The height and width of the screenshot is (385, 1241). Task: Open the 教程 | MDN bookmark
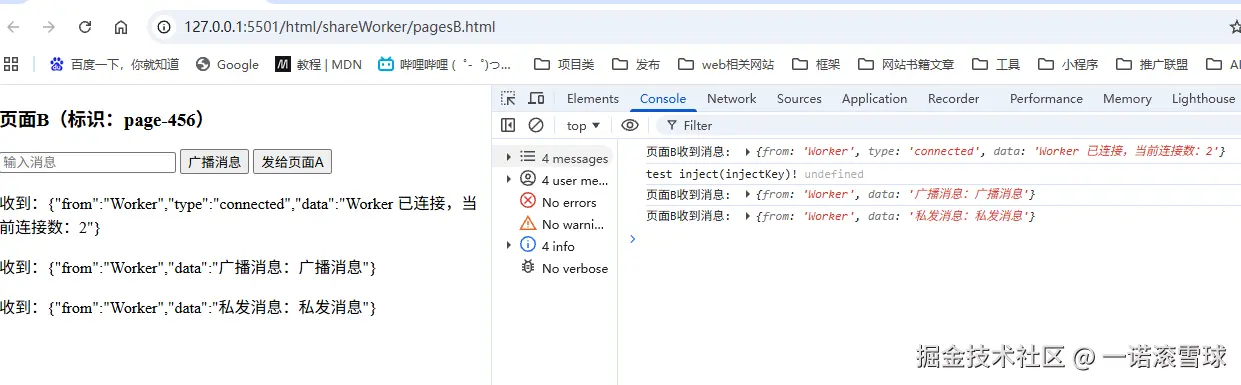pos(318,64)
